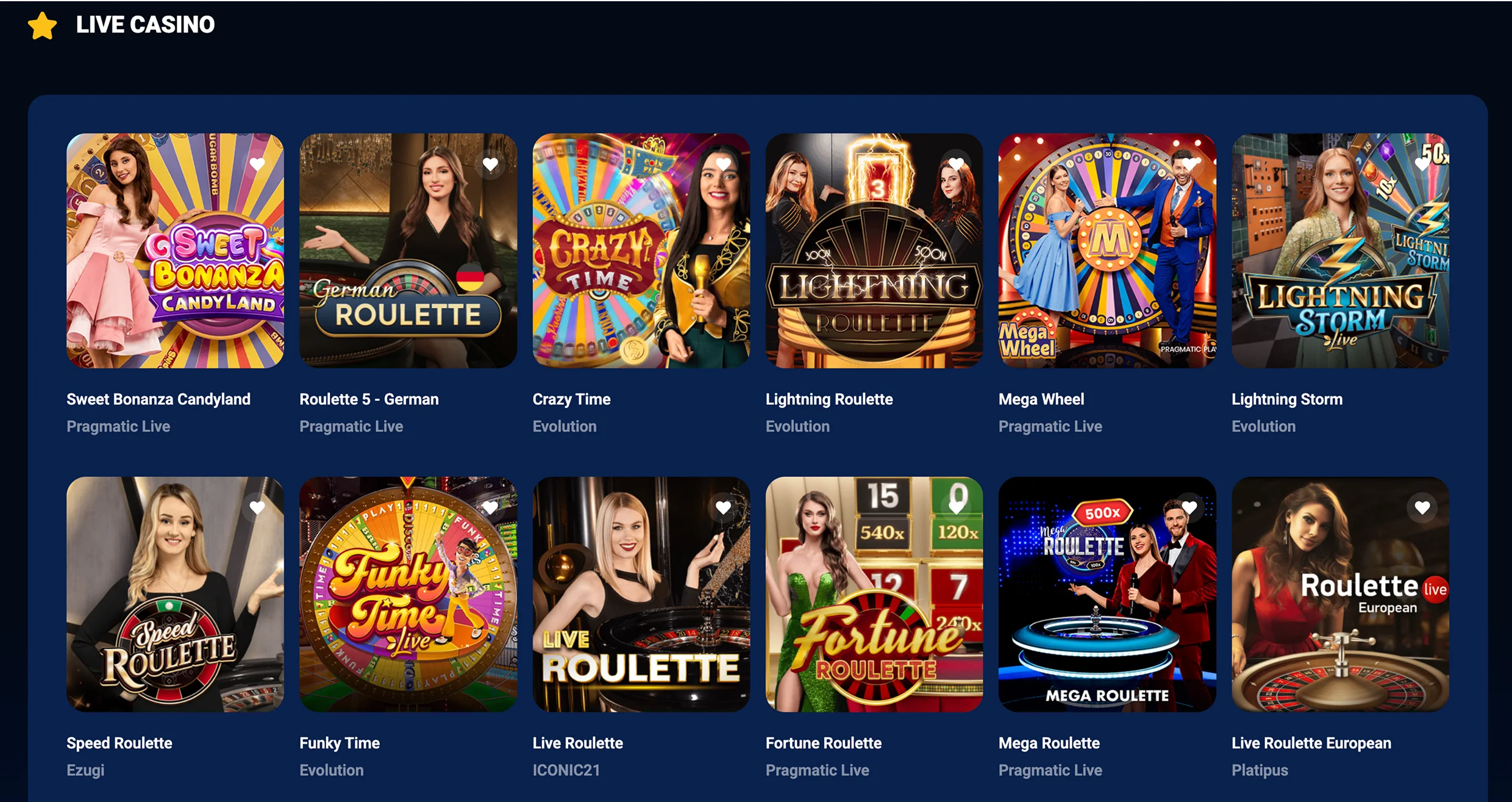Click the Sweet Bonanza Candyland title

pos(159,399)
